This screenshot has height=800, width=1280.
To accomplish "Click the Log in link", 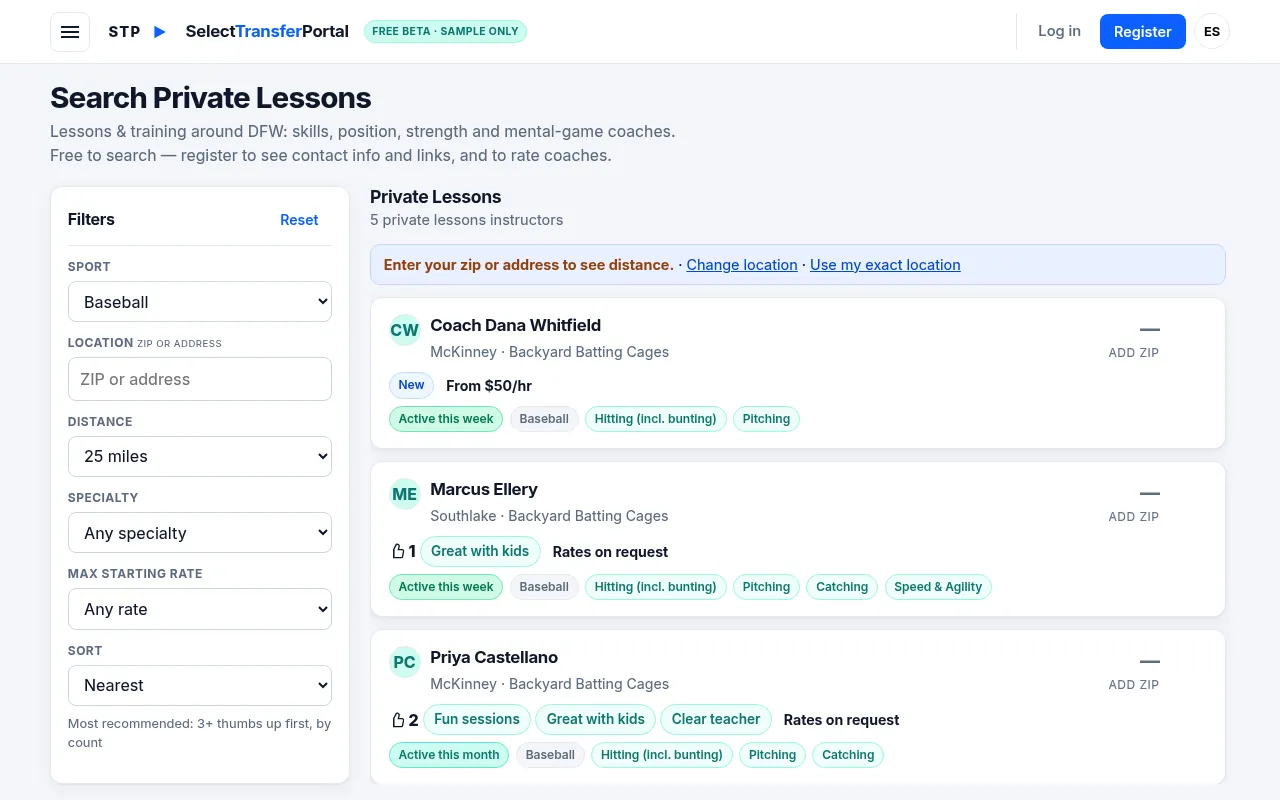I will click(x=1059, y=31).
